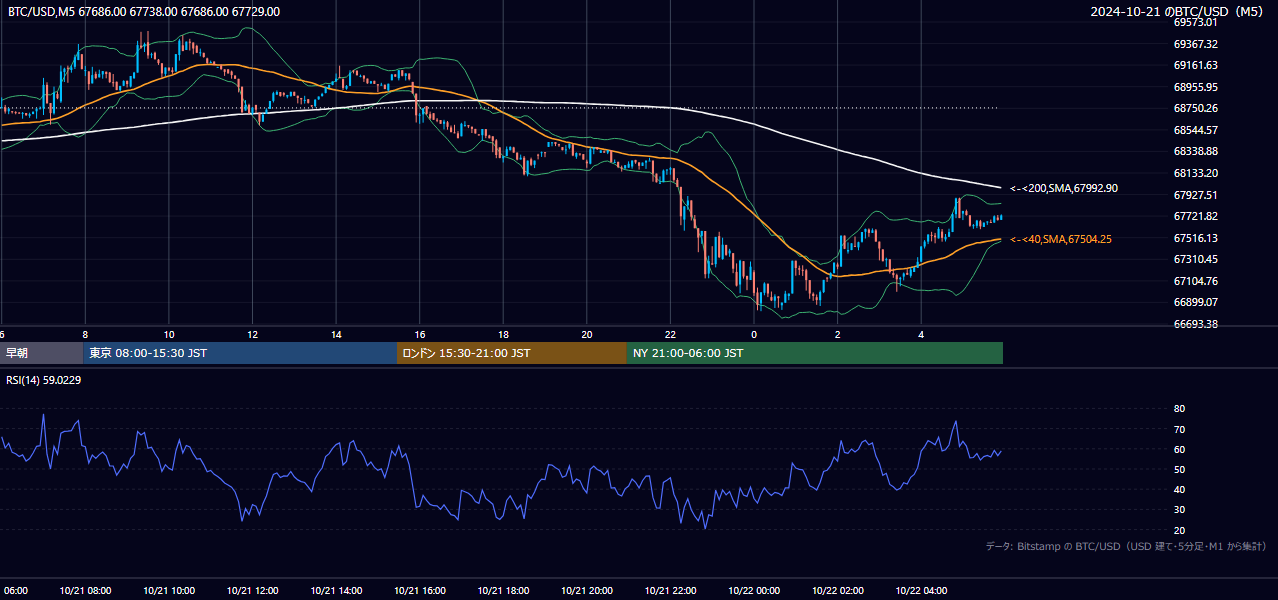Click the 10/21 22:00 time axis label
1278x600 pixels.
[x=670, y=591]
